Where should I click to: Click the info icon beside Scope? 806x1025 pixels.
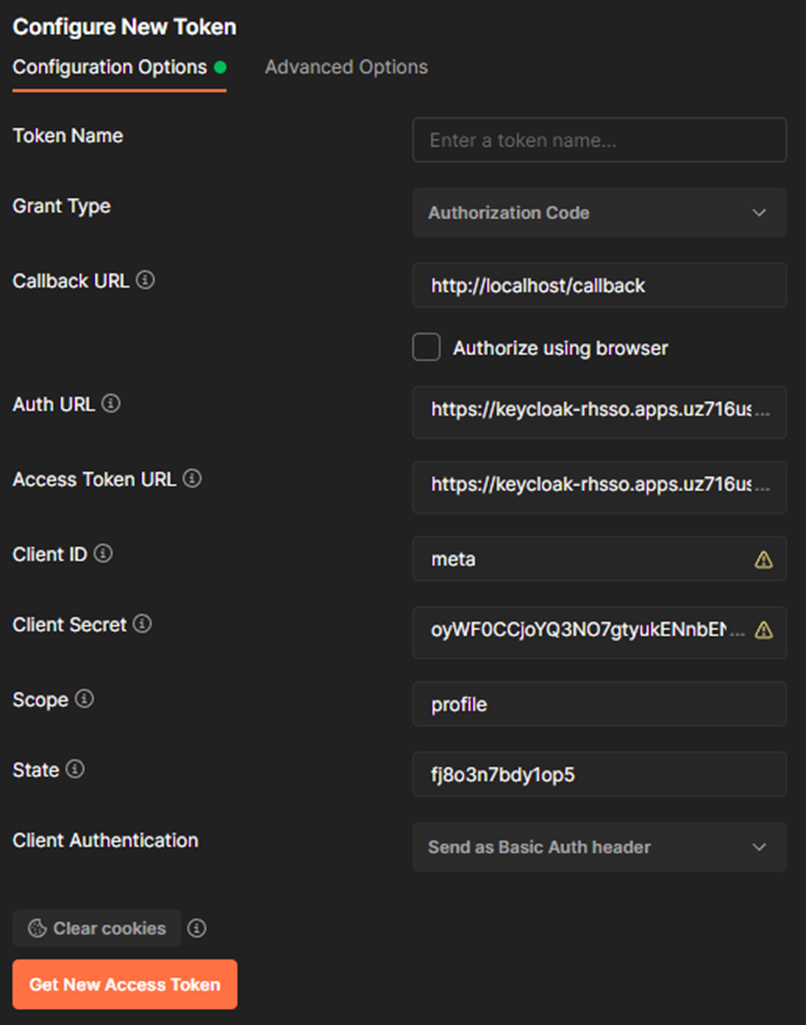(x=84, y=699)
